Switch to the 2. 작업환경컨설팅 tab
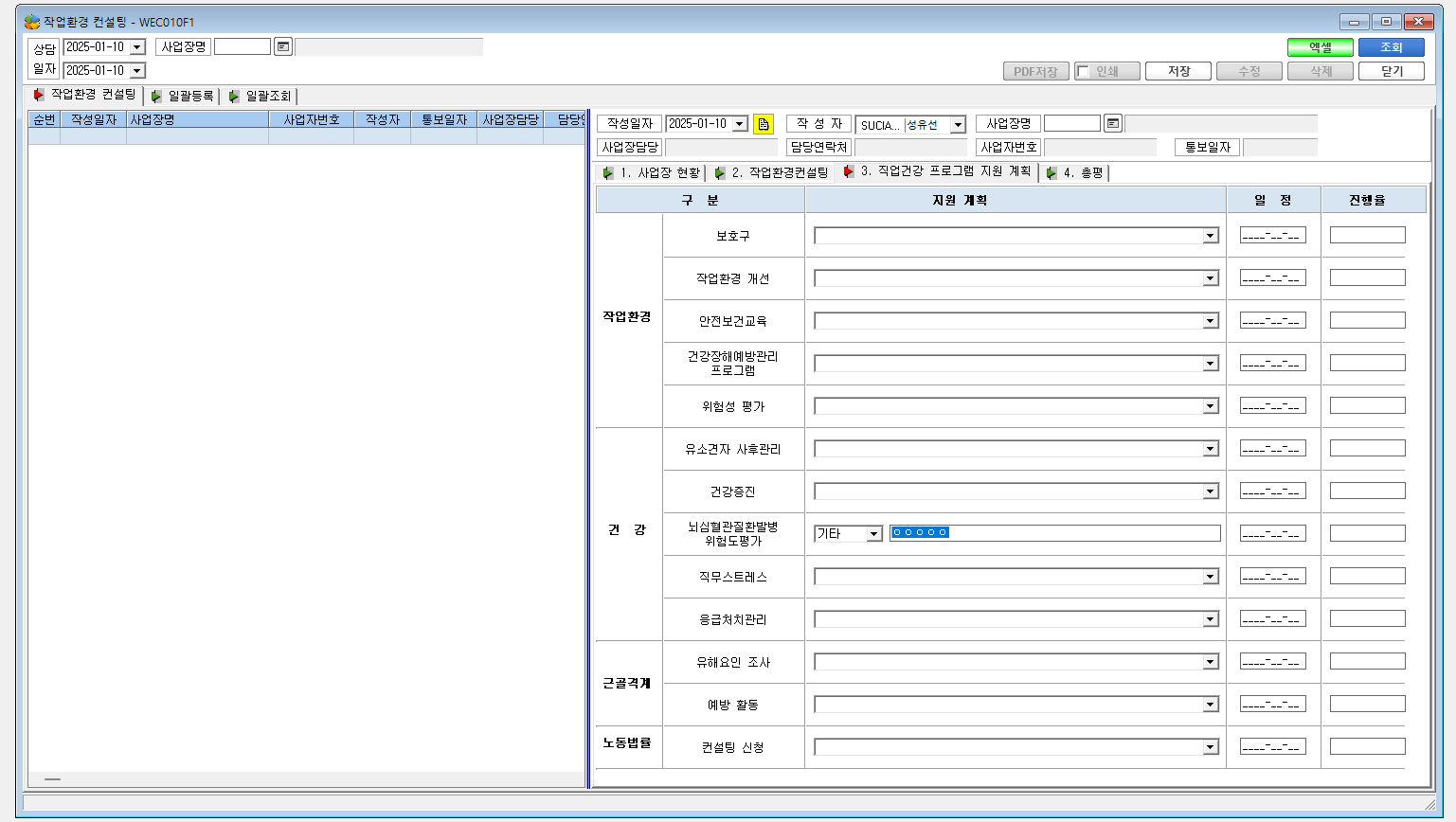This screenshot has height=822, width=1456. click(772, 172)
